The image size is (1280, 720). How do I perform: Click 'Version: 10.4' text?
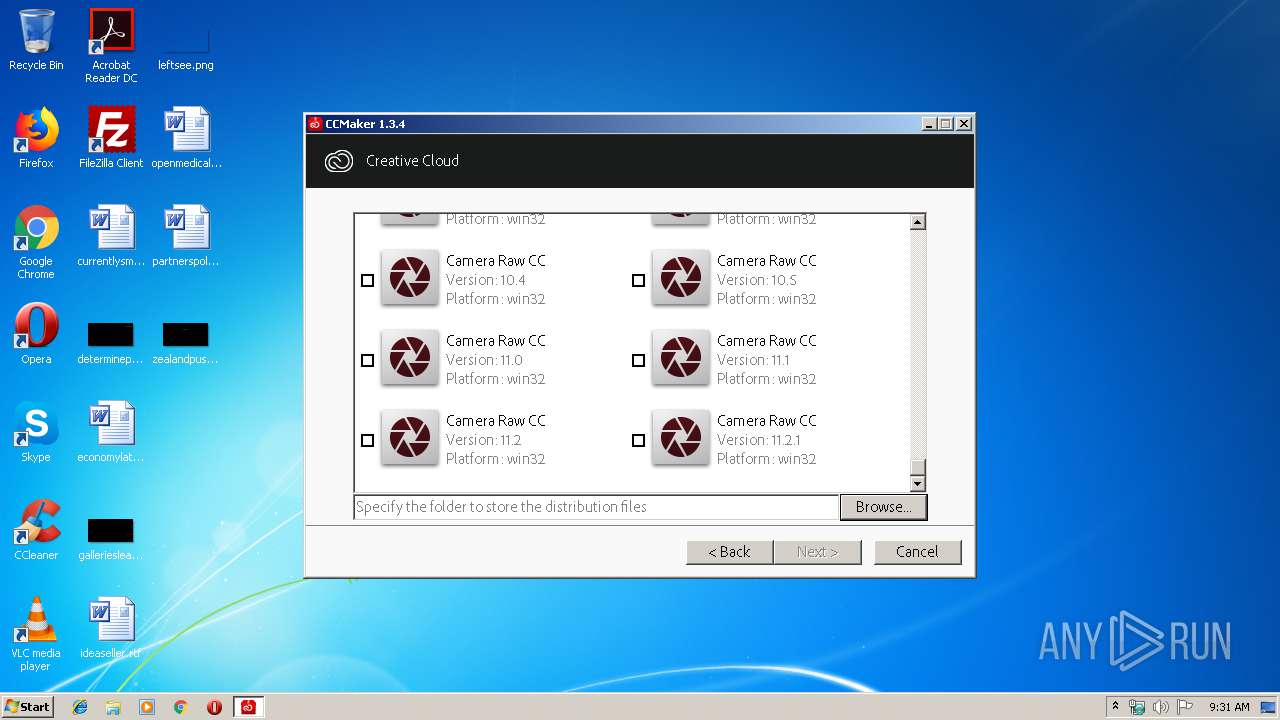(x=485, y=280)
